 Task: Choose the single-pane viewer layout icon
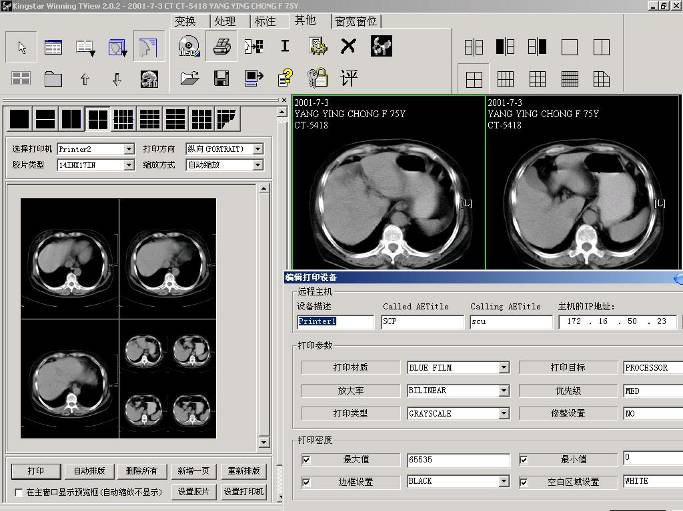569,47
